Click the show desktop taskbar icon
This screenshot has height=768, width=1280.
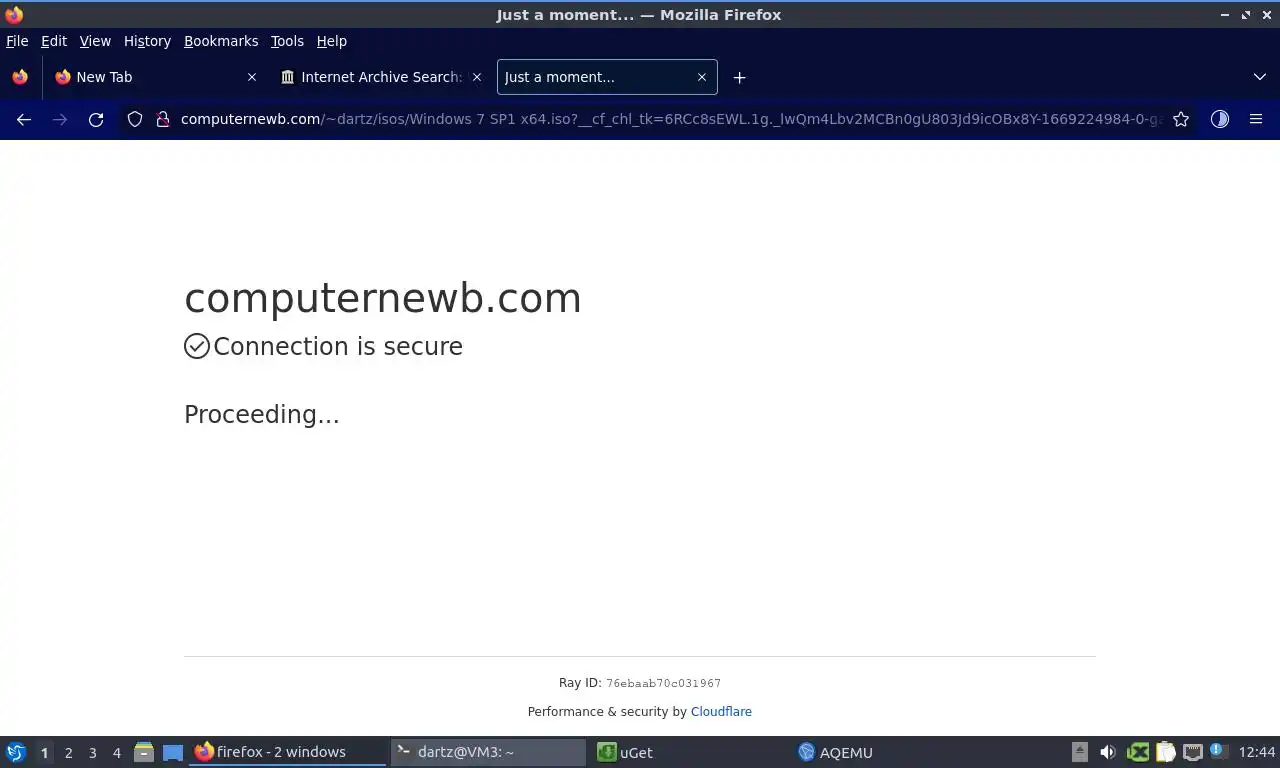(173, 752)
